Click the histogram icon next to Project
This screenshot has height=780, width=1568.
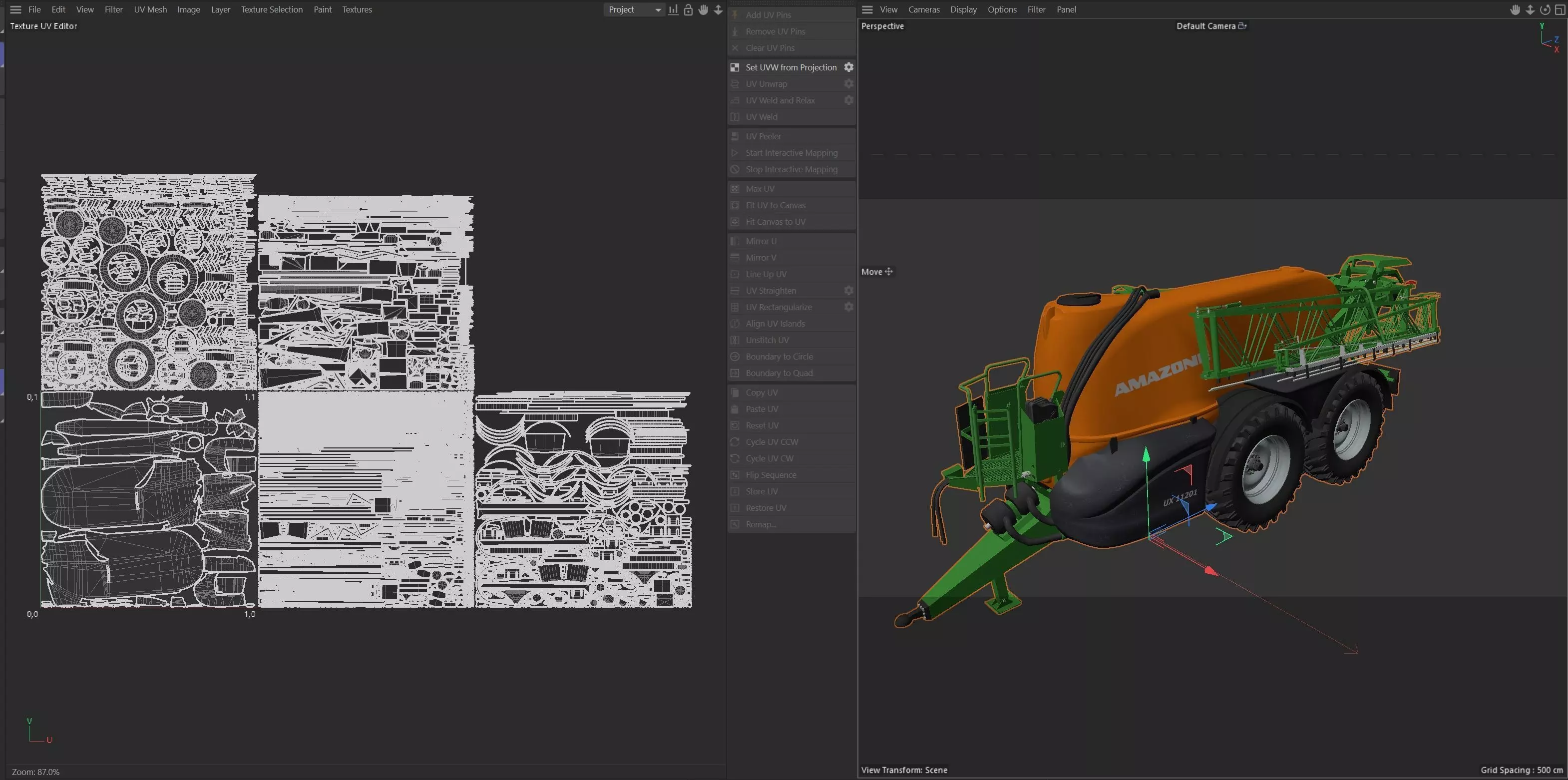673,10
